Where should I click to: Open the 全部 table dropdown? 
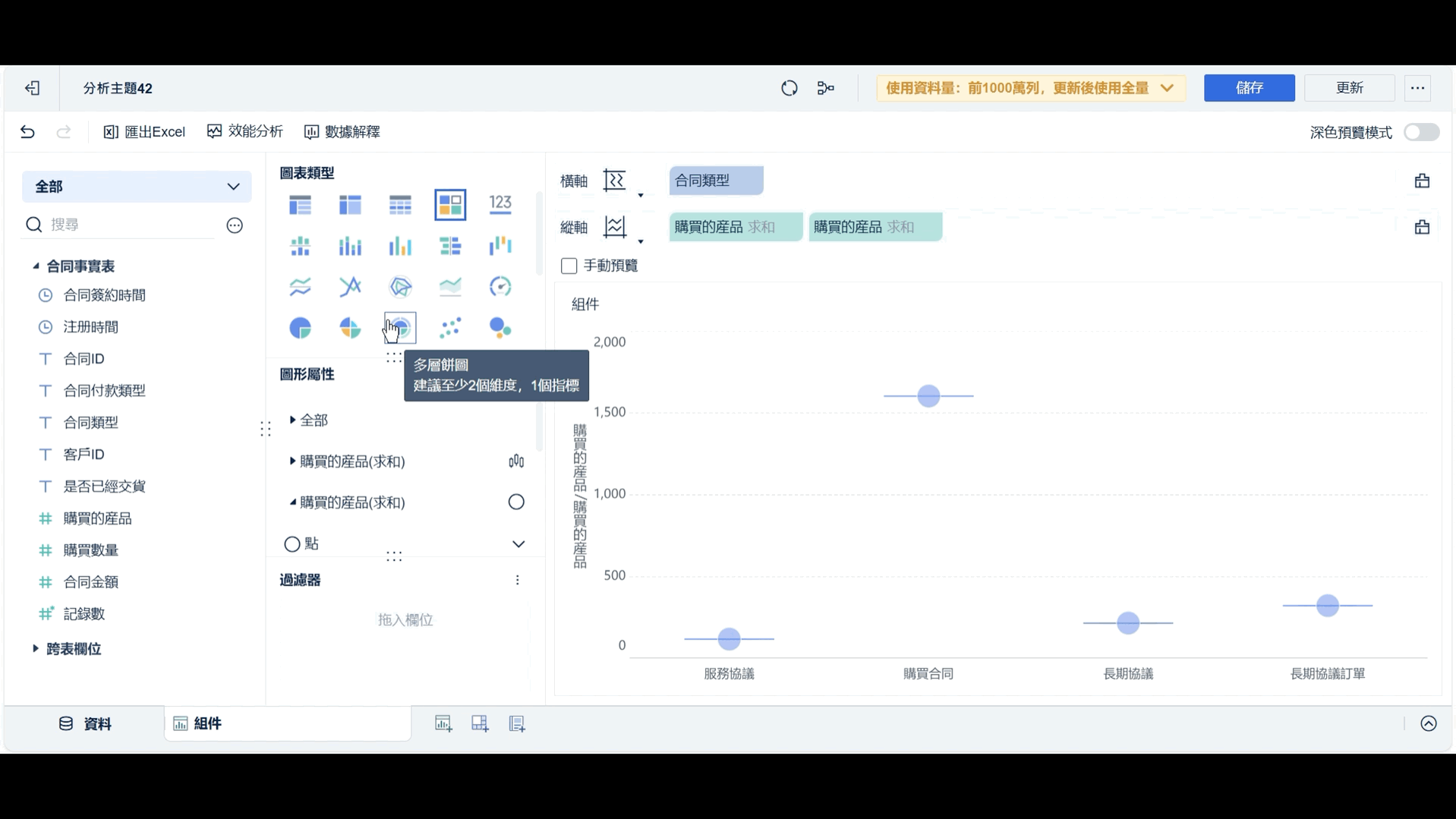pyautogui.click(x=137, y=187)
